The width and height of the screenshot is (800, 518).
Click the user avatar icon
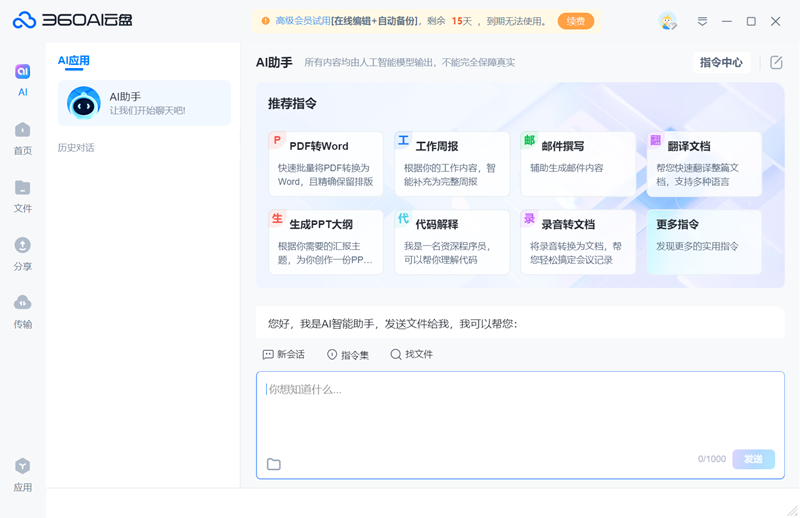coord(668,21)
